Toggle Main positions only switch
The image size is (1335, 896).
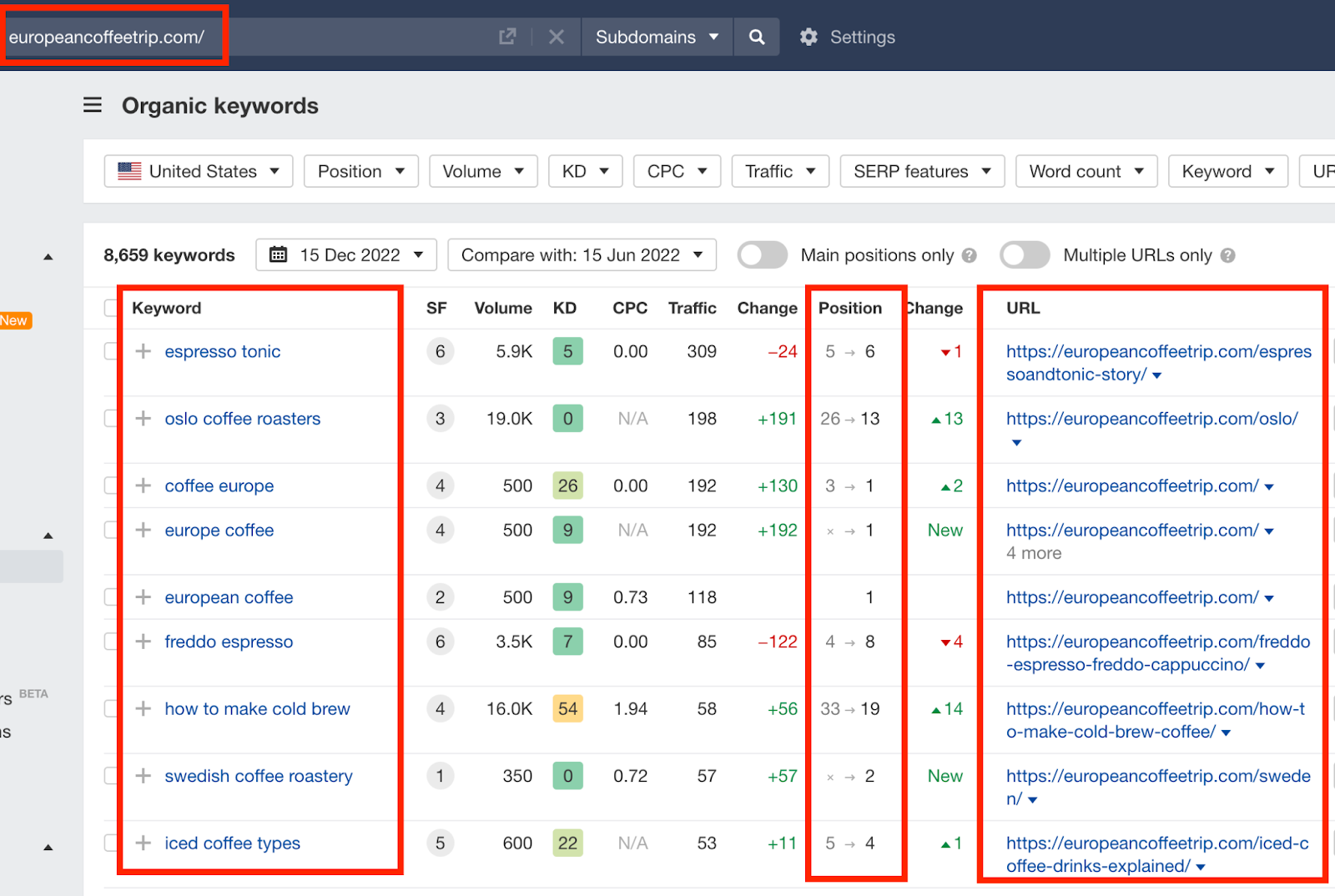click(x=763, y=255)
